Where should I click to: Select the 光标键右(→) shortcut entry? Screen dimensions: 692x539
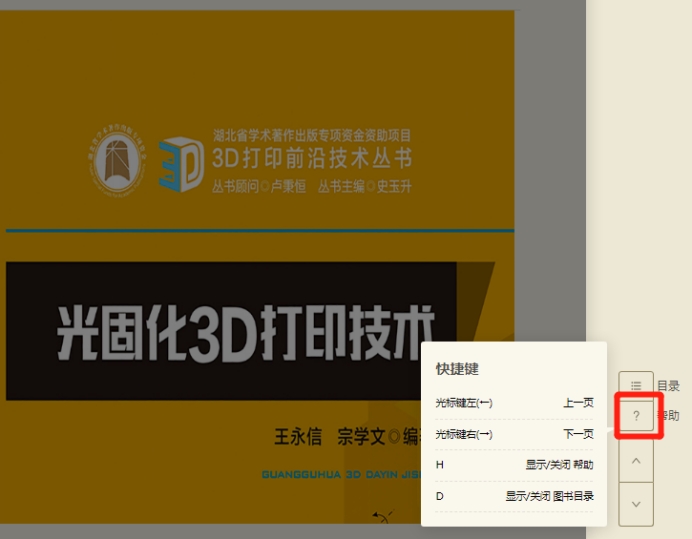(x=464, y=434)
